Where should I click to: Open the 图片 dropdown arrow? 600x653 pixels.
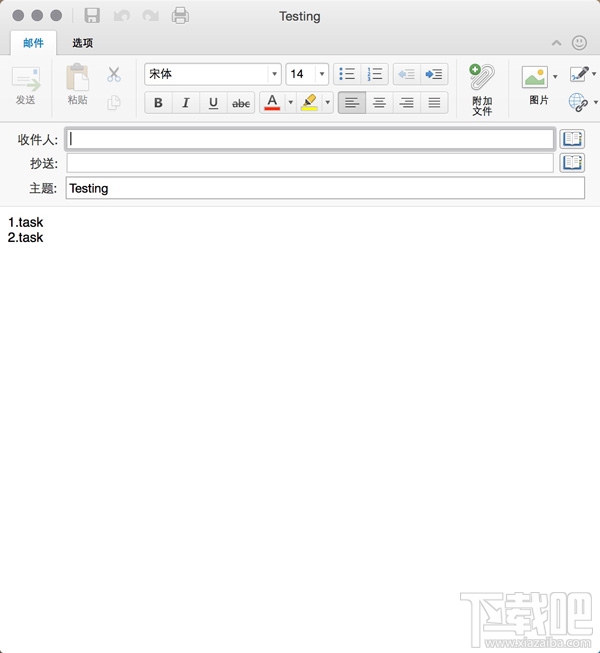tap(555, 77)
